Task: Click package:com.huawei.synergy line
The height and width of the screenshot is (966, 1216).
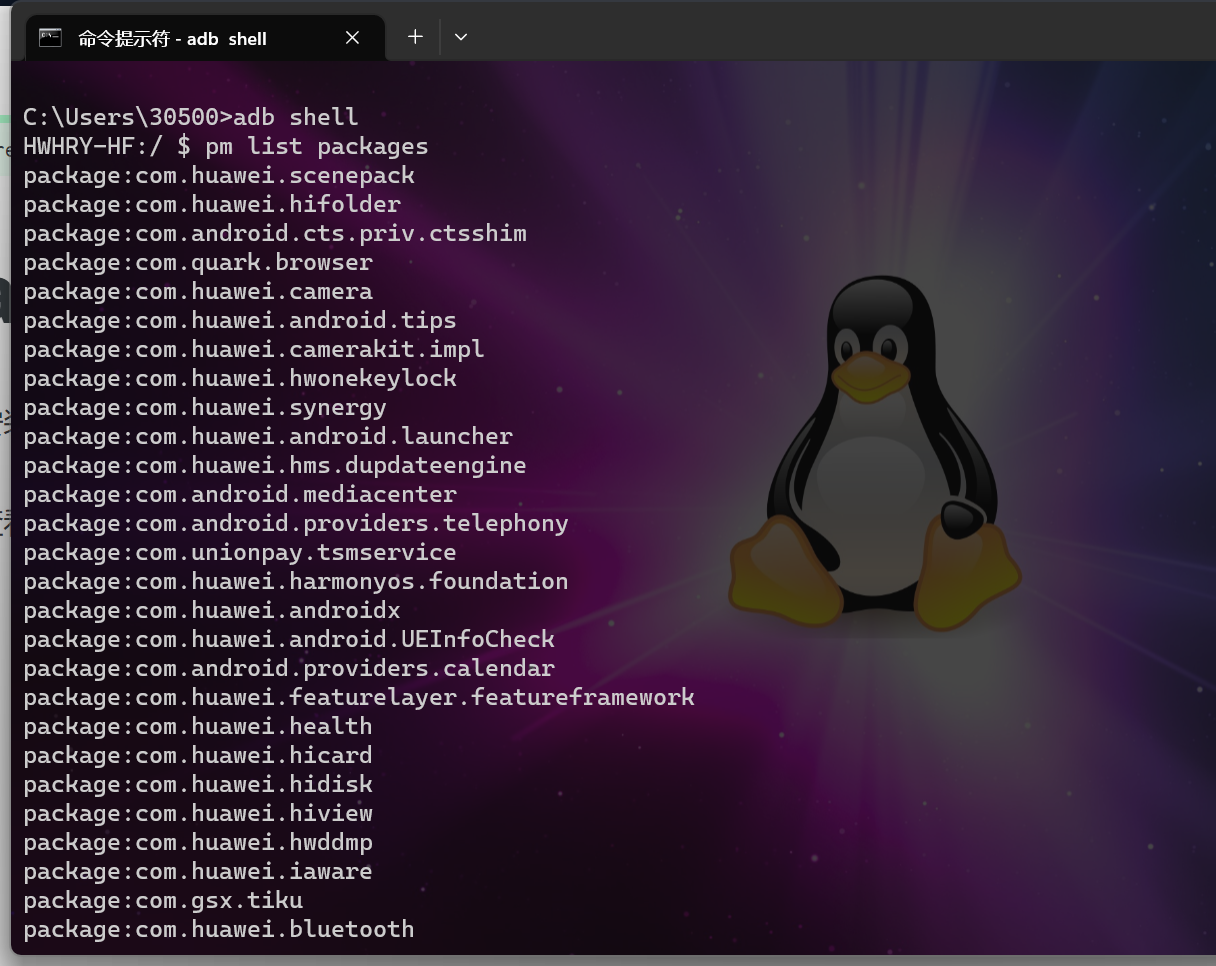Action: coord(205,407)
